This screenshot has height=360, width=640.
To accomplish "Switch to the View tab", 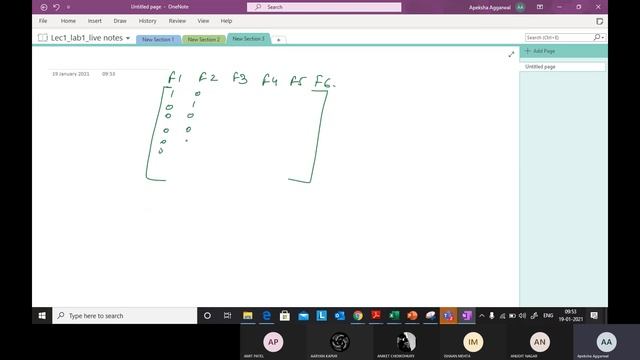I will pyautogui.click(x=203, y=21).
